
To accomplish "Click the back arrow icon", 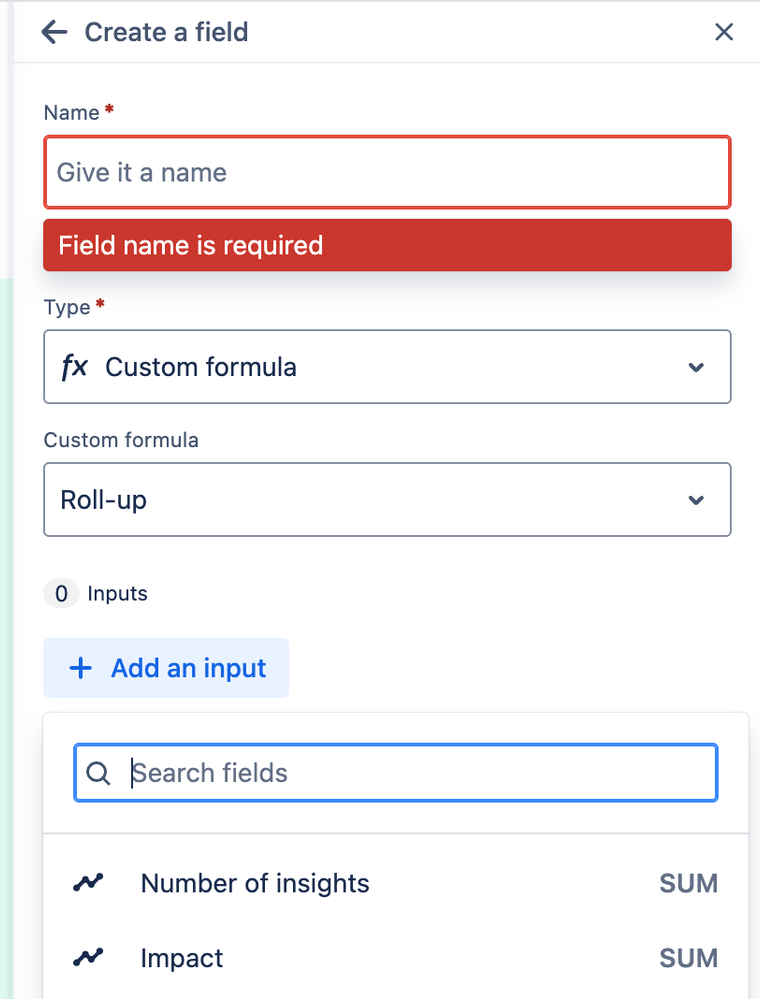I will [x=54, y=32].
